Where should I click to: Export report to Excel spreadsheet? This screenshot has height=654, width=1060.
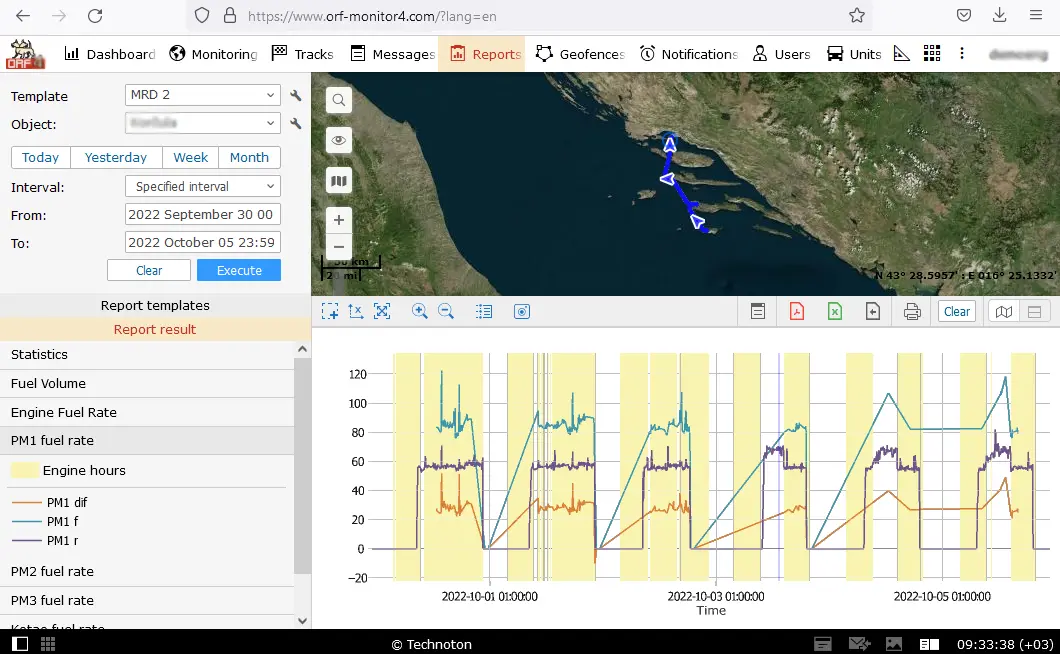[x=835, y=312]
